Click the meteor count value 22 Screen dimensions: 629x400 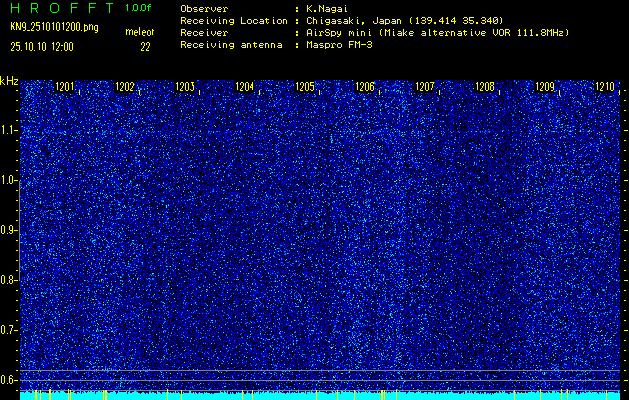click(145, 46)
